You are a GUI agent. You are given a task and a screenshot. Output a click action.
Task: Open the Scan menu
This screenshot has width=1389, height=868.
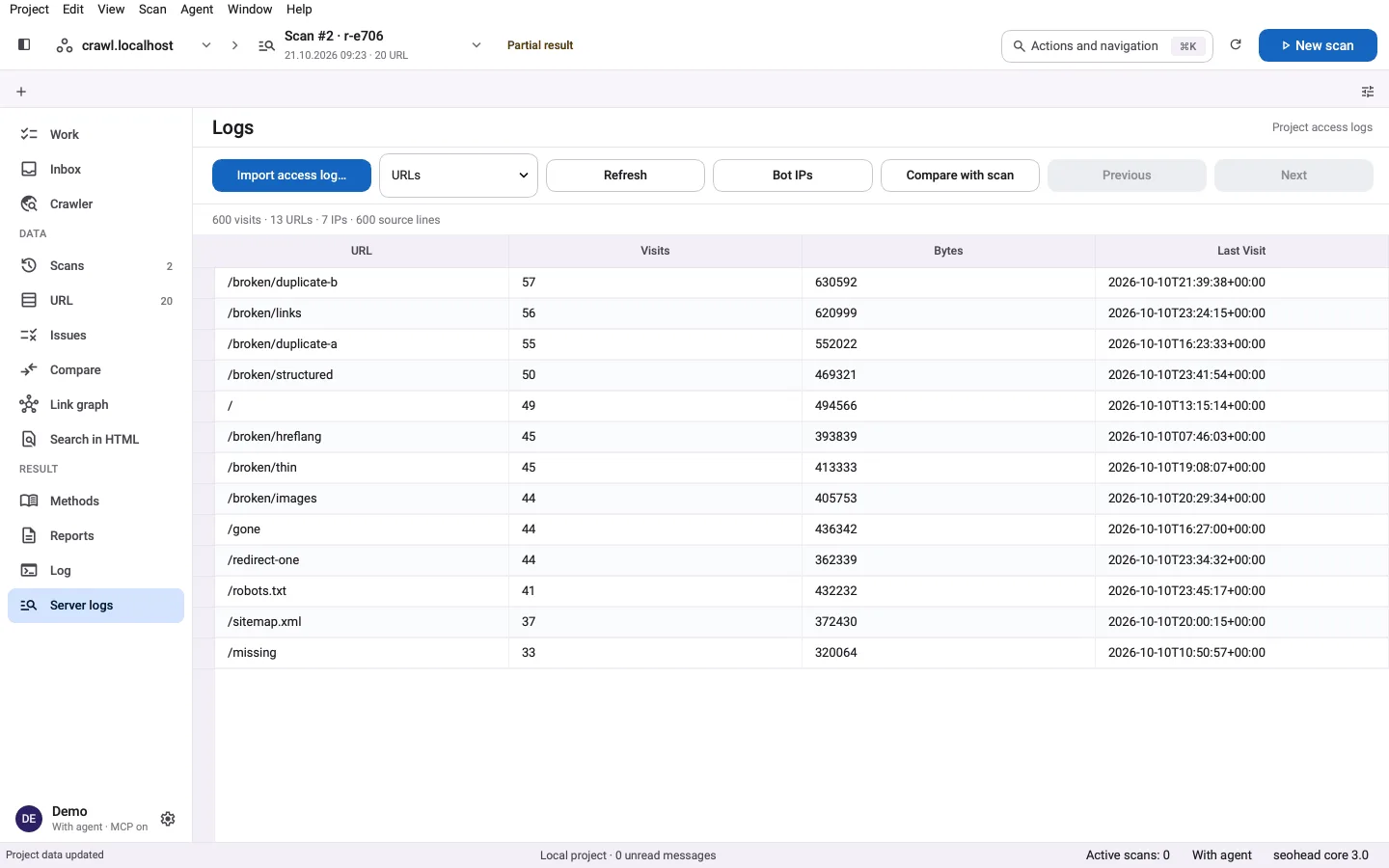152,9
